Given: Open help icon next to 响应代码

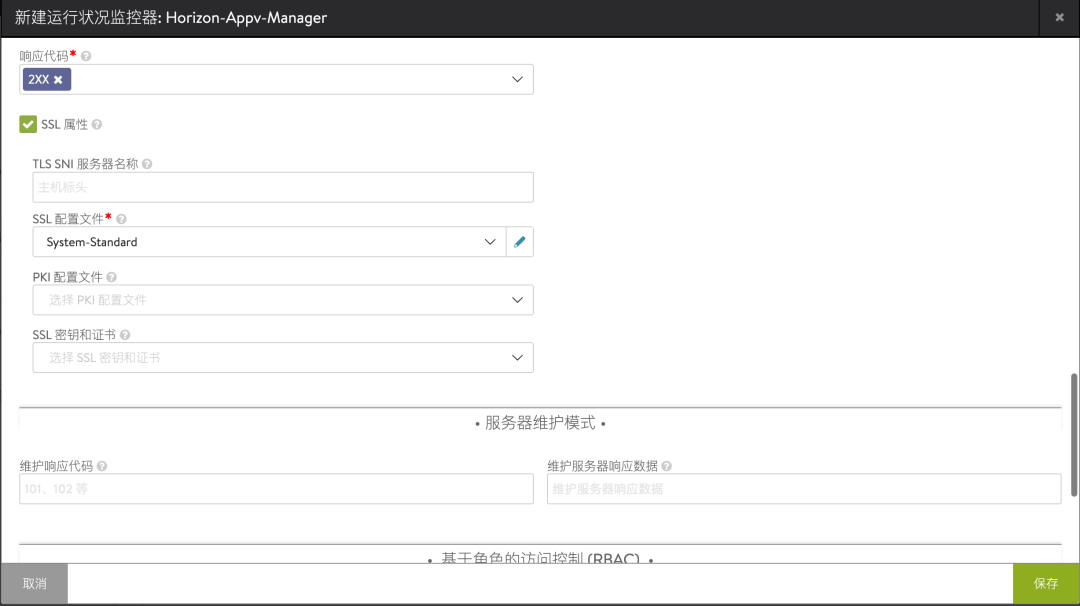Looking at the screenshot, I should coord(86,56).
